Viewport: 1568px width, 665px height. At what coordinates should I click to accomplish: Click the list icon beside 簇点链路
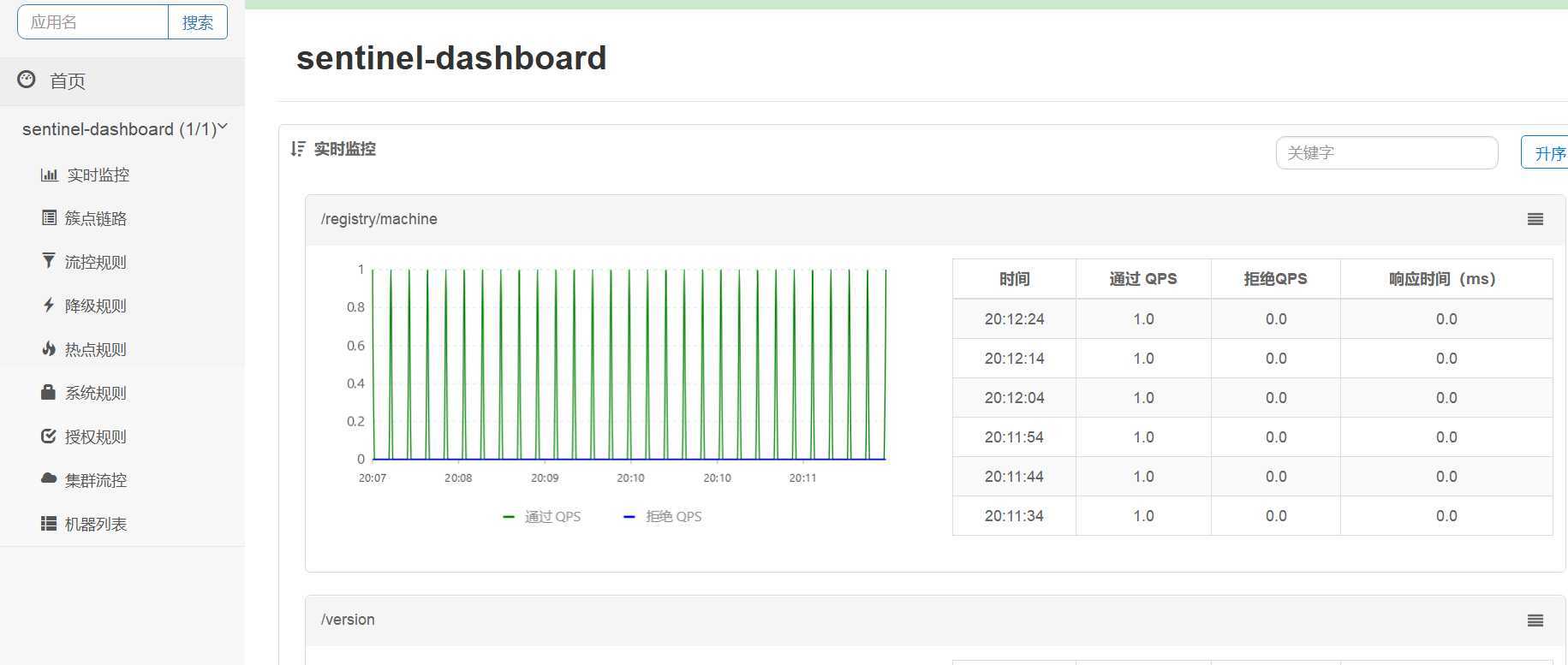pyautogui.click(x=49, y=217)
